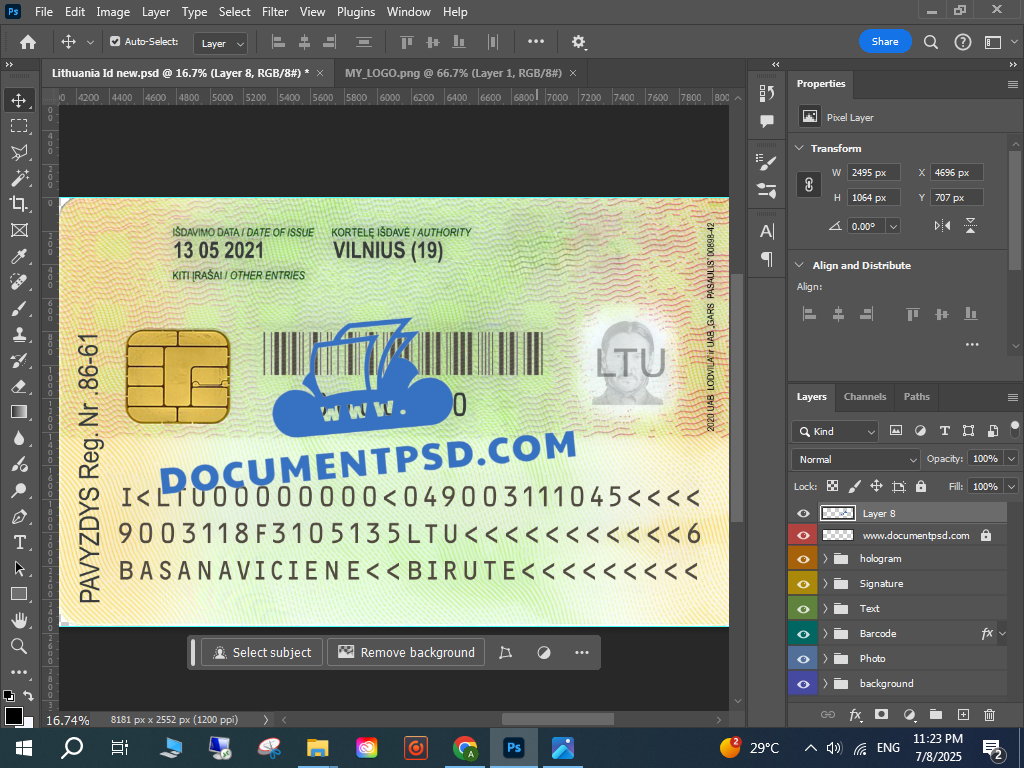Image resolution: width=1024 pixels, height=768 pixels.
Task: Add a layer mask
Action: point(882,714)
